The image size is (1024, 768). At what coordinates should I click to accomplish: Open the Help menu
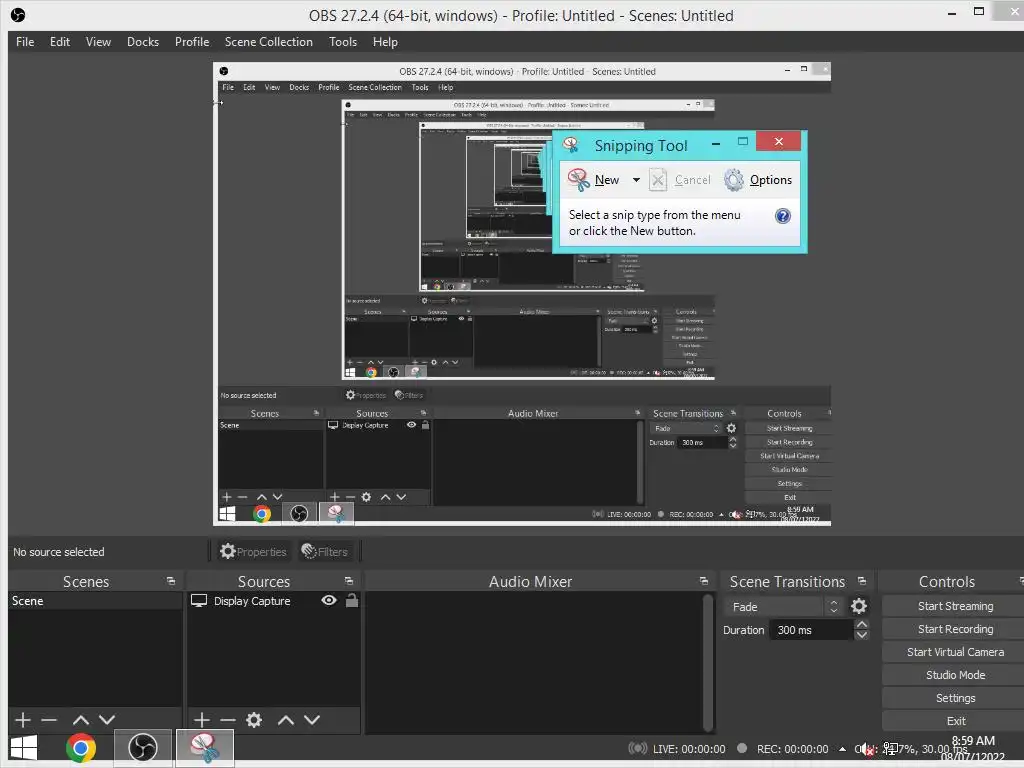point(385,42)
